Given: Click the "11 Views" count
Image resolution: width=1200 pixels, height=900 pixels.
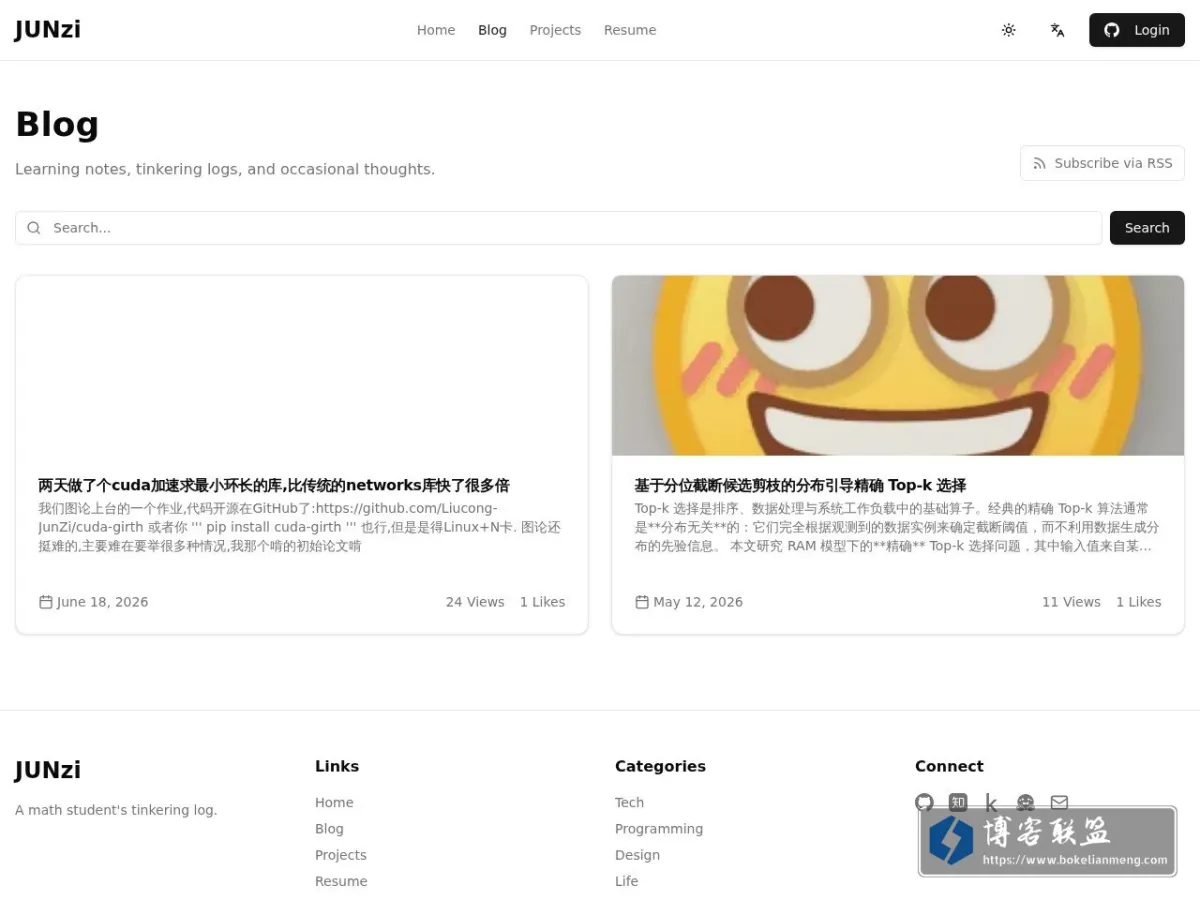Looking at the screenshot, I should click(1071, 602).
